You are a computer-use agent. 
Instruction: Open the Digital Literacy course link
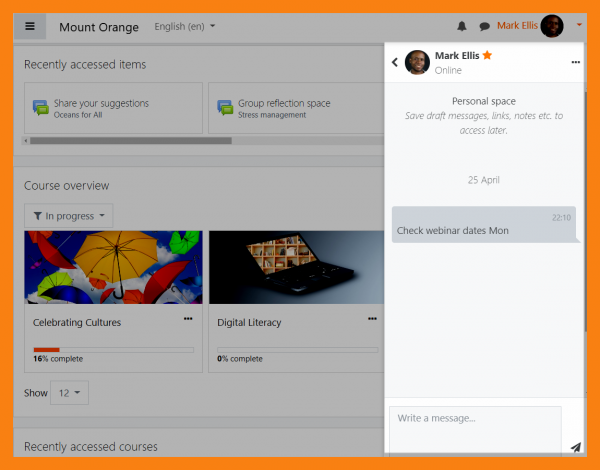249,323
